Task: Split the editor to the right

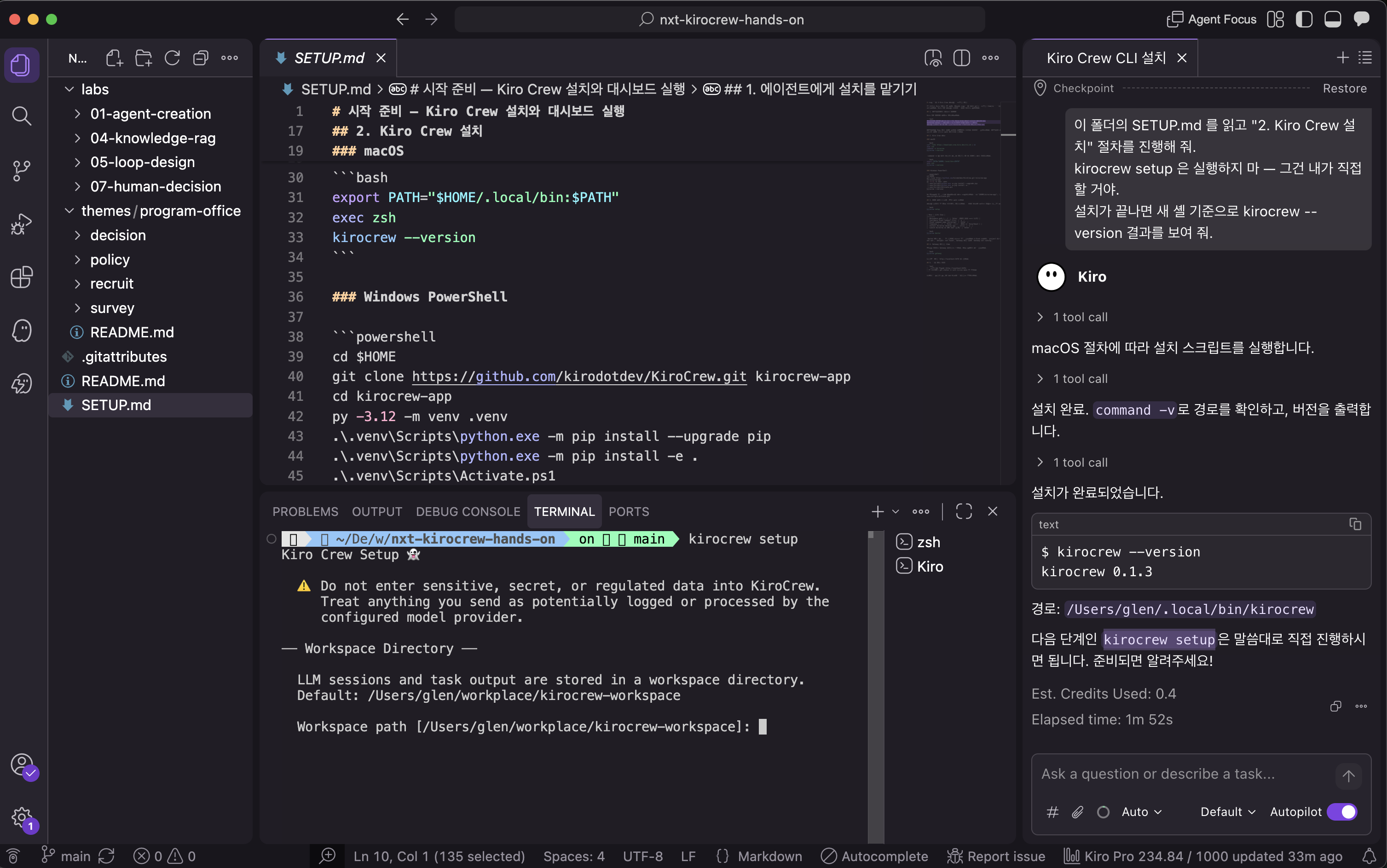Action: tap(962, 58)
